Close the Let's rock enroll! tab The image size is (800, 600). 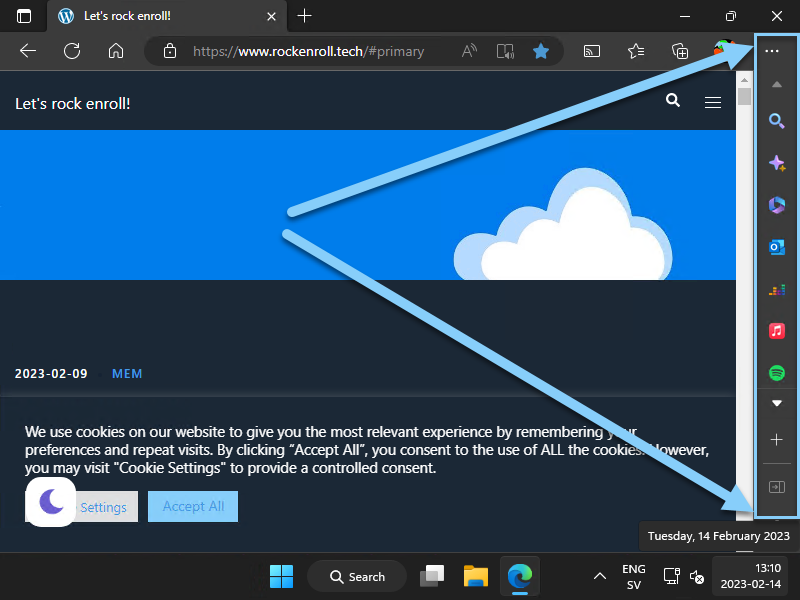coord(271,16)
